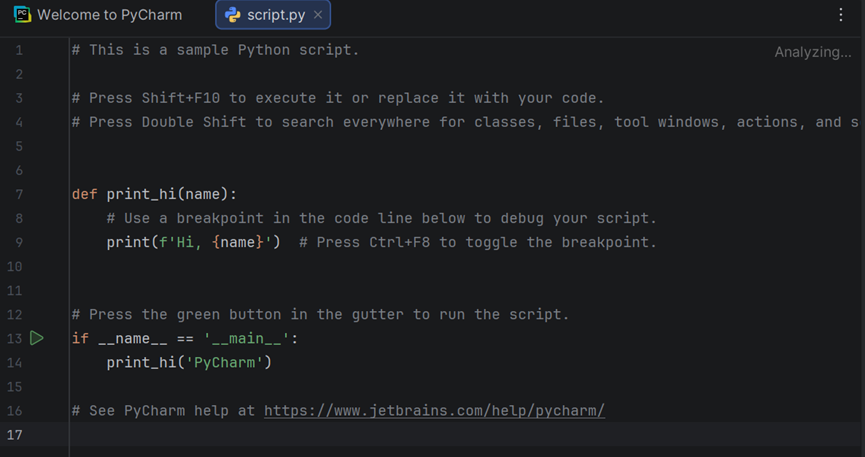This screenshot has height=457, width=865.
Task: Click the print_hi function name in definition
Action: pyautogui.click(x=141, y=194)
